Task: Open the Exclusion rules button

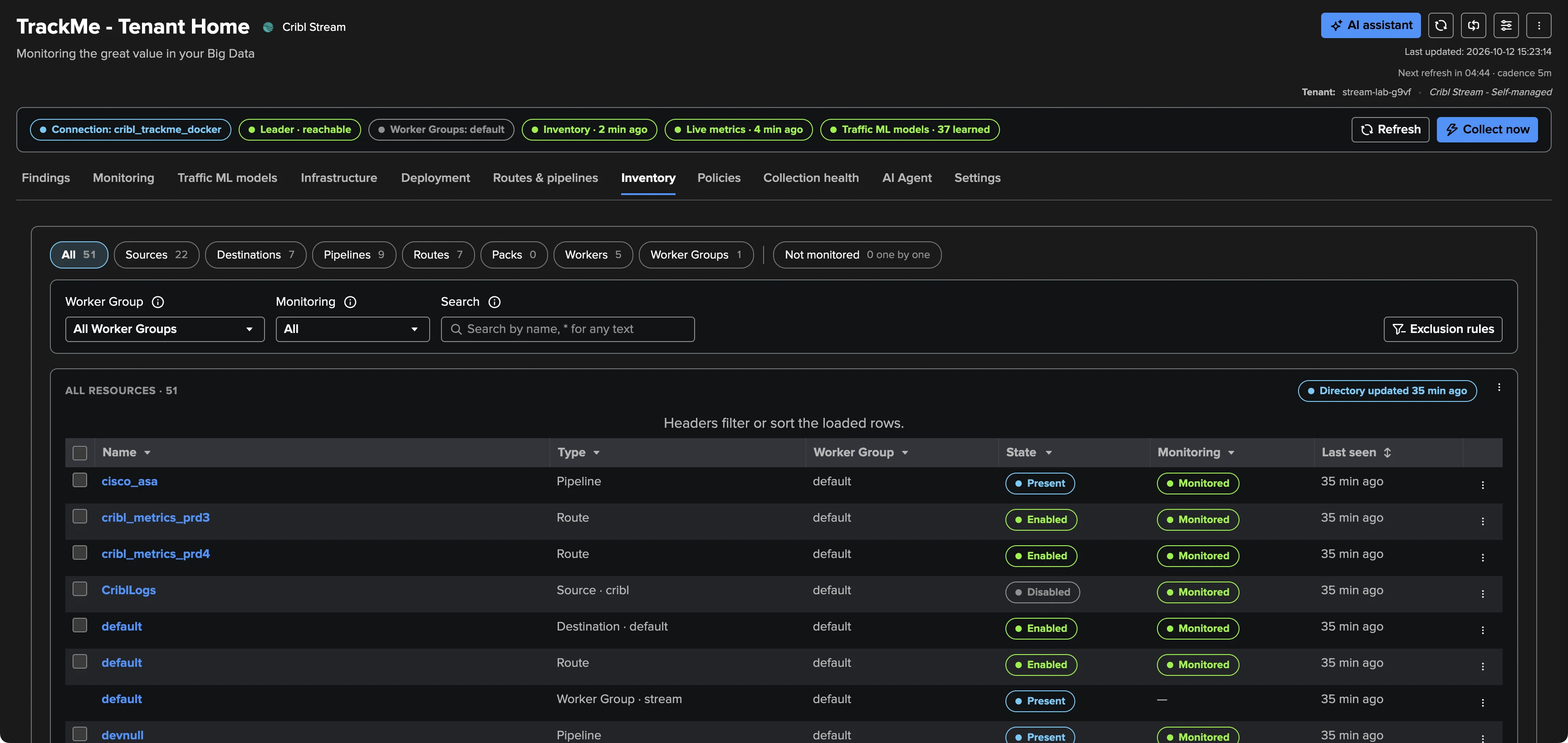Action: pyautogui.click(x=1443, y=329)
